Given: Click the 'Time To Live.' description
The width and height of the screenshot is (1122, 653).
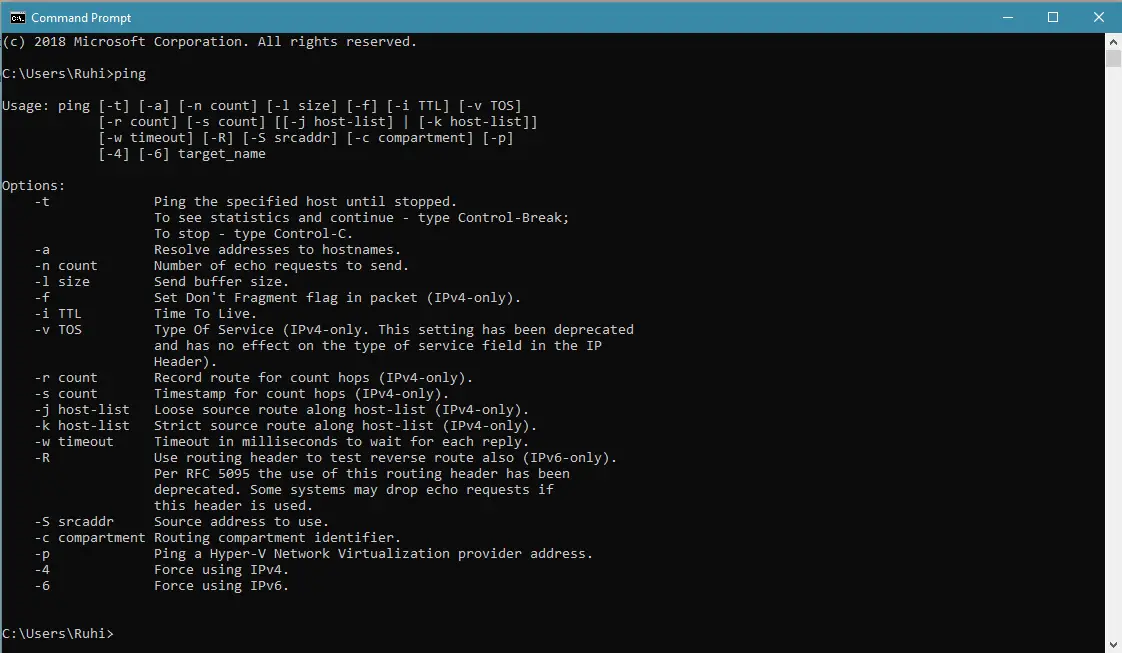Looking at the screenshot, I should [x=205, y=313].
